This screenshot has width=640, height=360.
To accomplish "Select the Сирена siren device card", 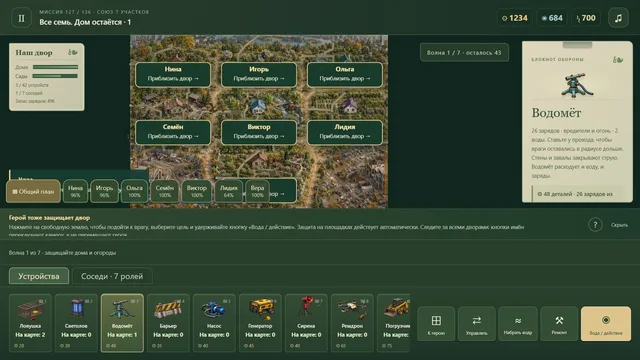I will click(x=306, y=322).
